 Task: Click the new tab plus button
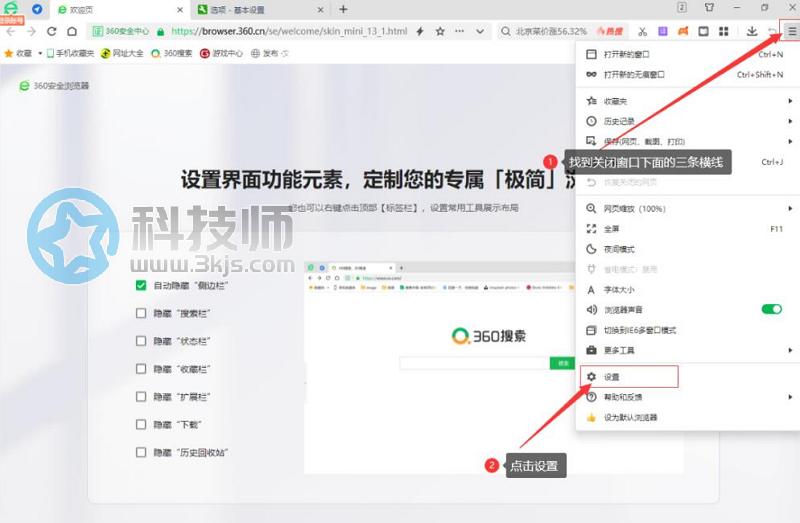click(x=343, y=9)
